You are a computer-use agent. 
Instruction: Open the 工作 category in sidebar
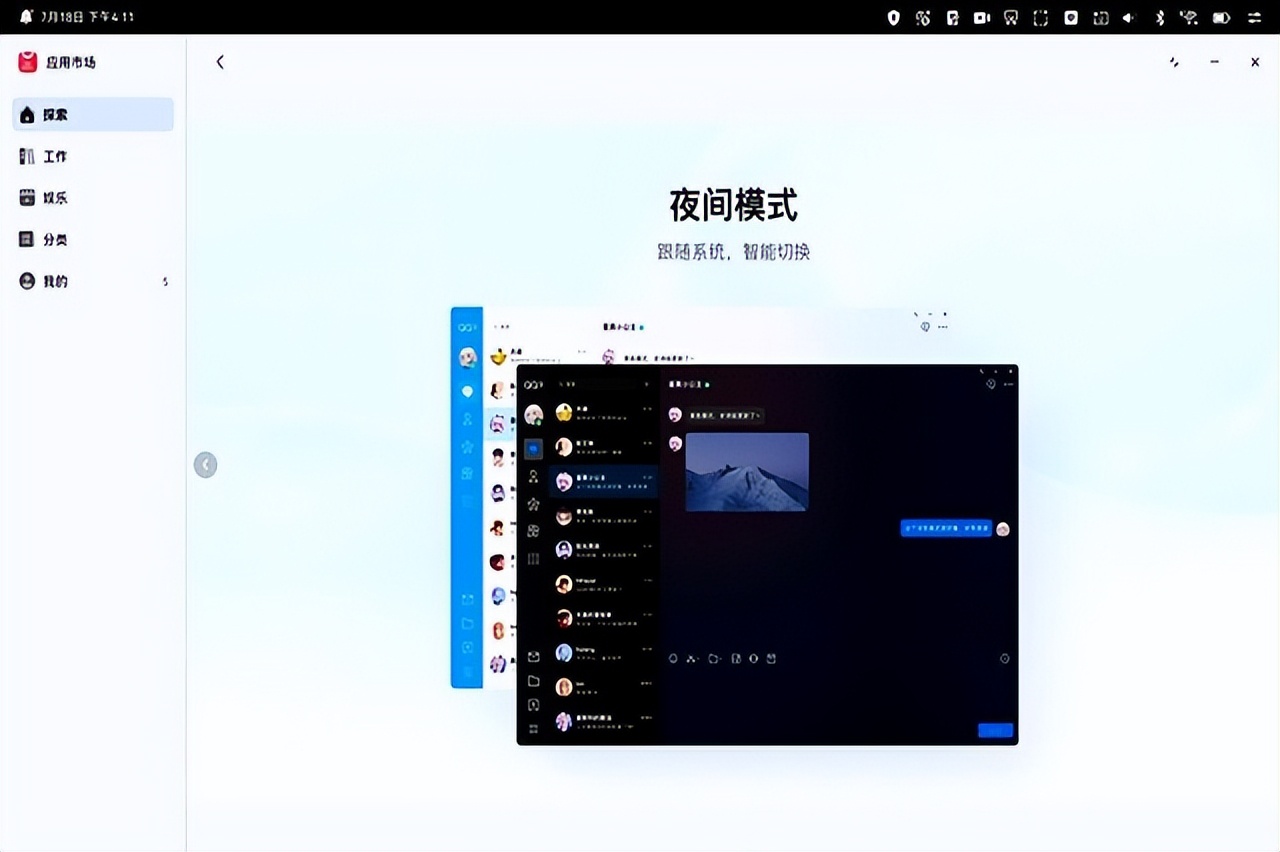tap(93, 156)
